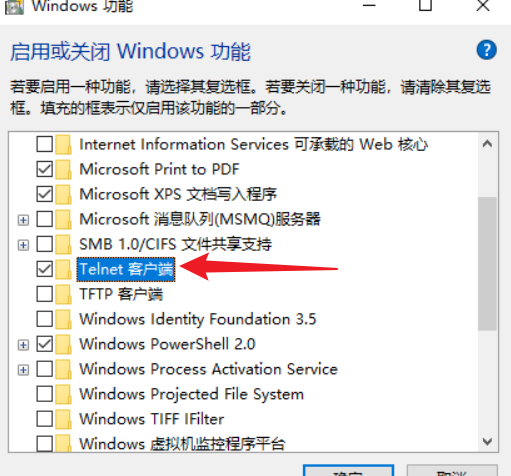Select Windows 虚拟机监控程序平台 list item

pos(182,444)
